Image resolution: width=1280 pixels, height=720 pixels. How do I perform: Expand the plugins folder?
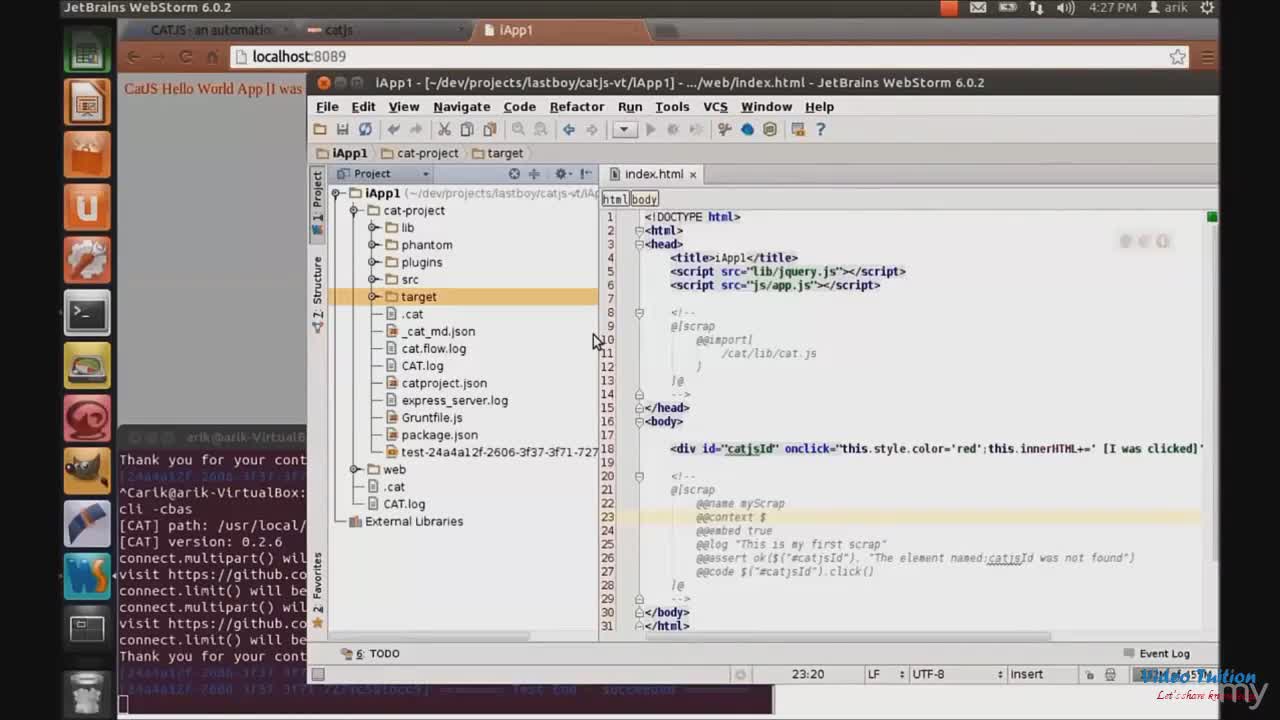[372, 262]
